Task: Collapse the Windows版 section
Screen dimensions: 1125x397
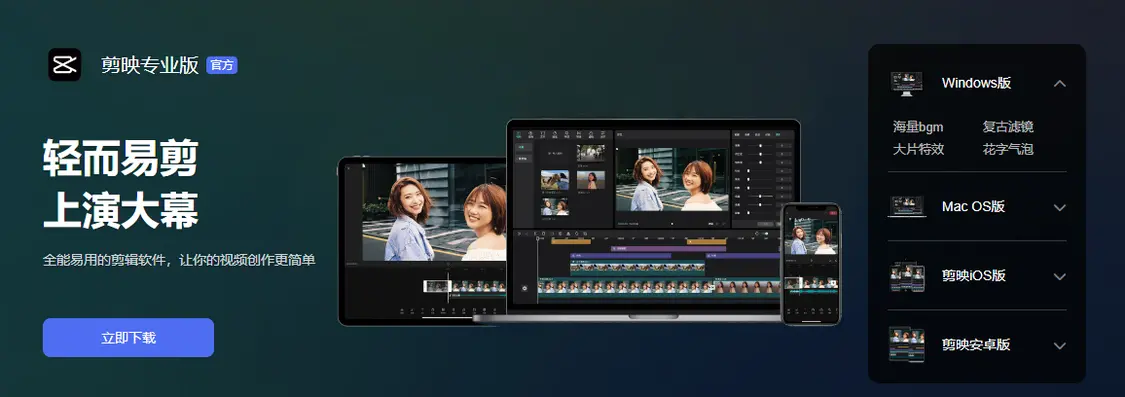Action: [x=1060, y=83]
